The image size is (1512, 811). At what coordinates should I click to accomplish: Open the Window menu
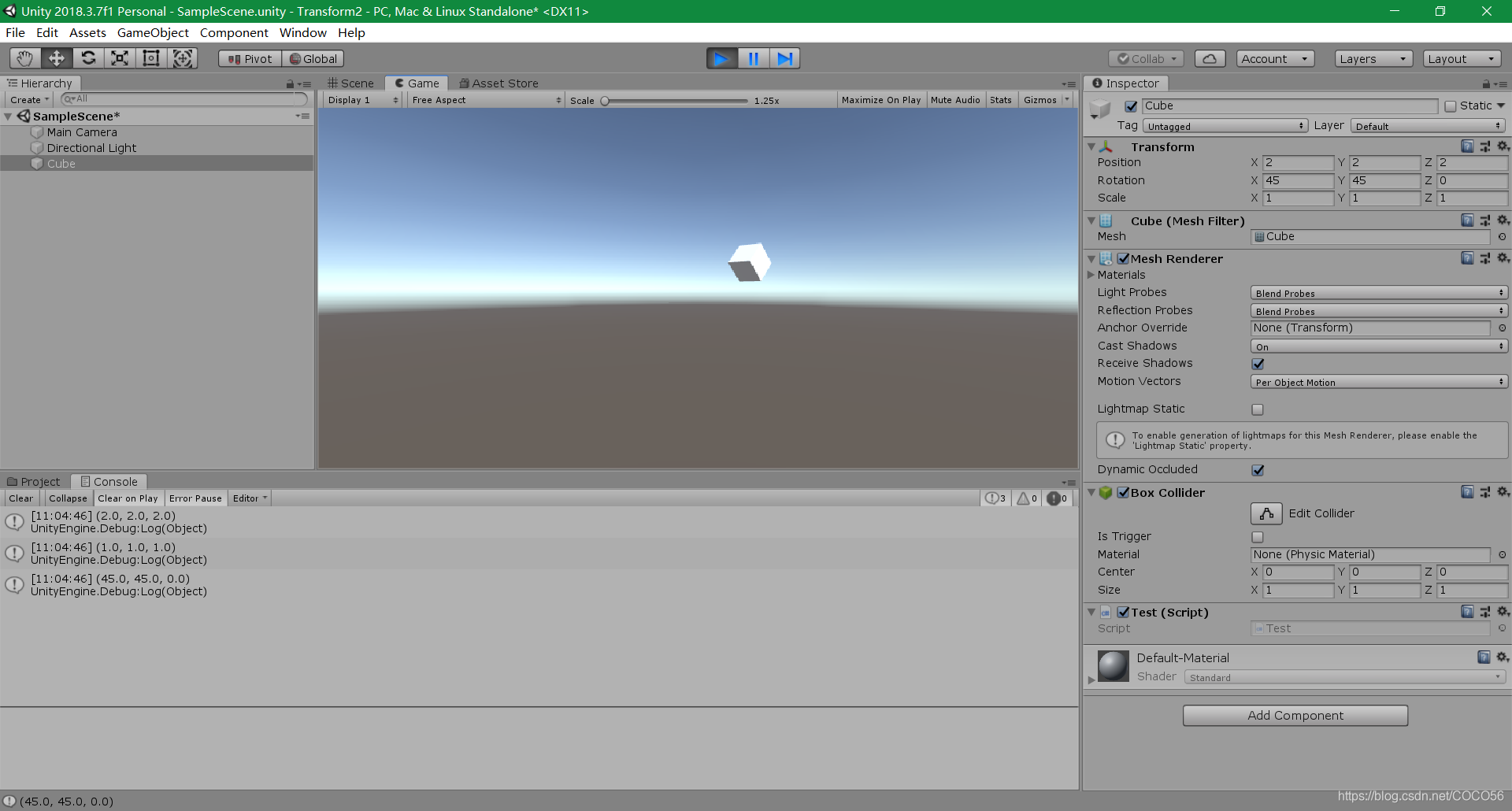tap(302, 32)
